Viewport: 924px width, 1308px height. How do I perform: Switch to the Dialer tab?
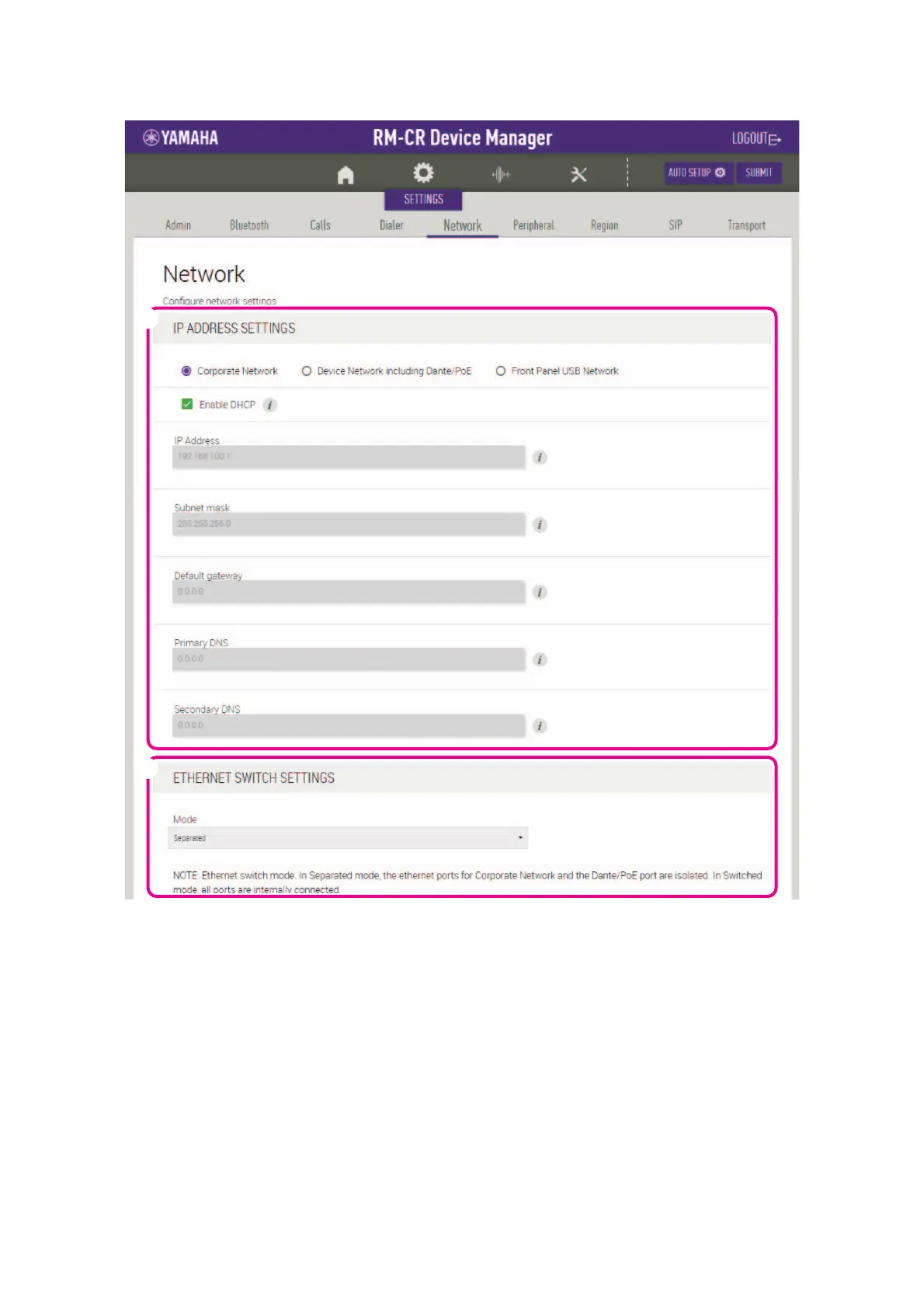(x=391, y=225)
